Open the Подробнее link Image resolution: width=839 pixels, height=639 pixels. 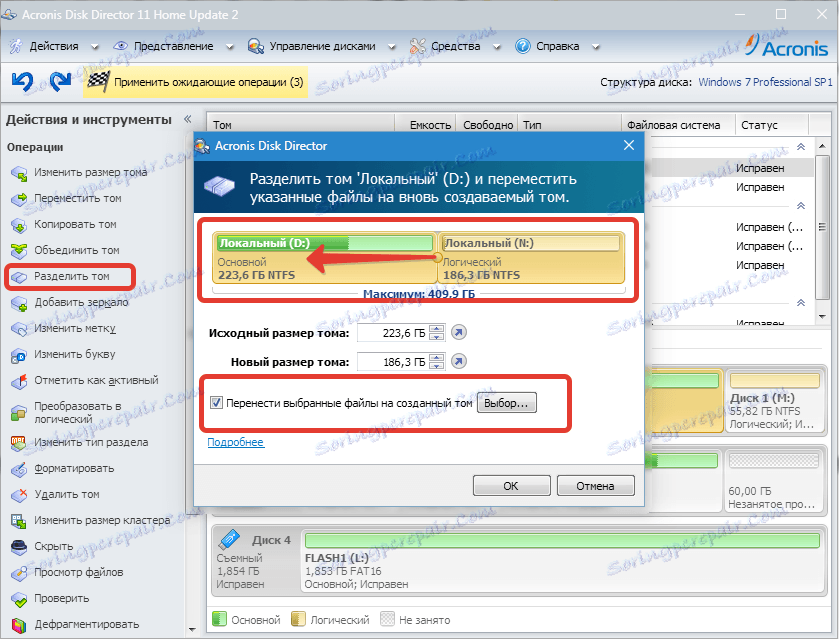[x=235, y=443]
